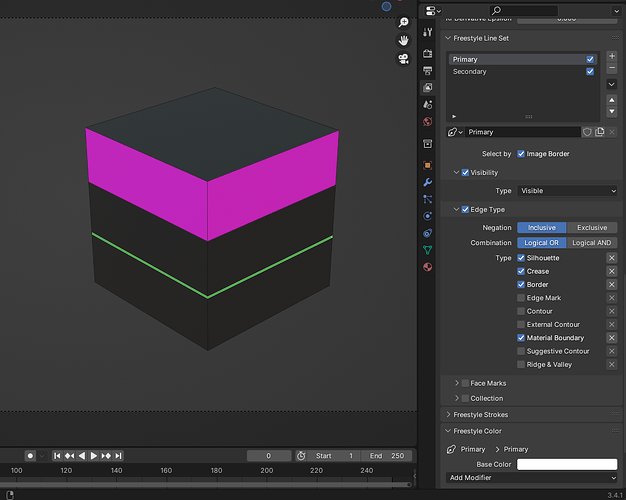
Task: Click the Base Color white swatch
Action: click(567, 464)
